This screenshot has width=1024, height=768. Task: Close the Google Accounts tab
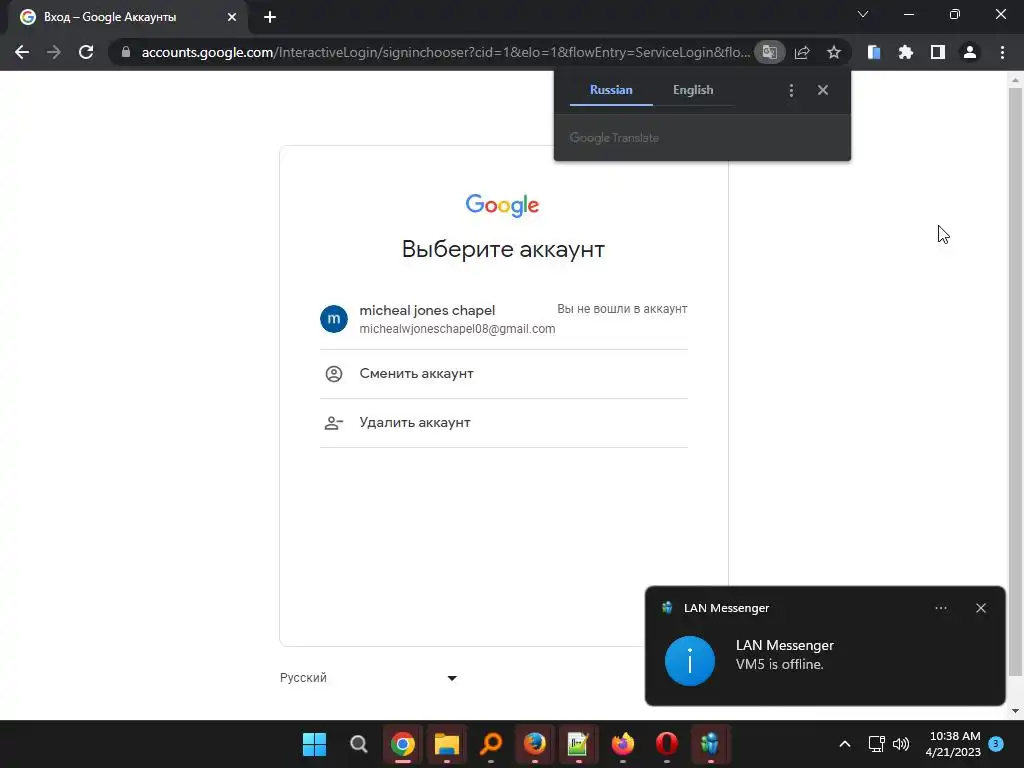pyautogui.click(x=232, y=17)
